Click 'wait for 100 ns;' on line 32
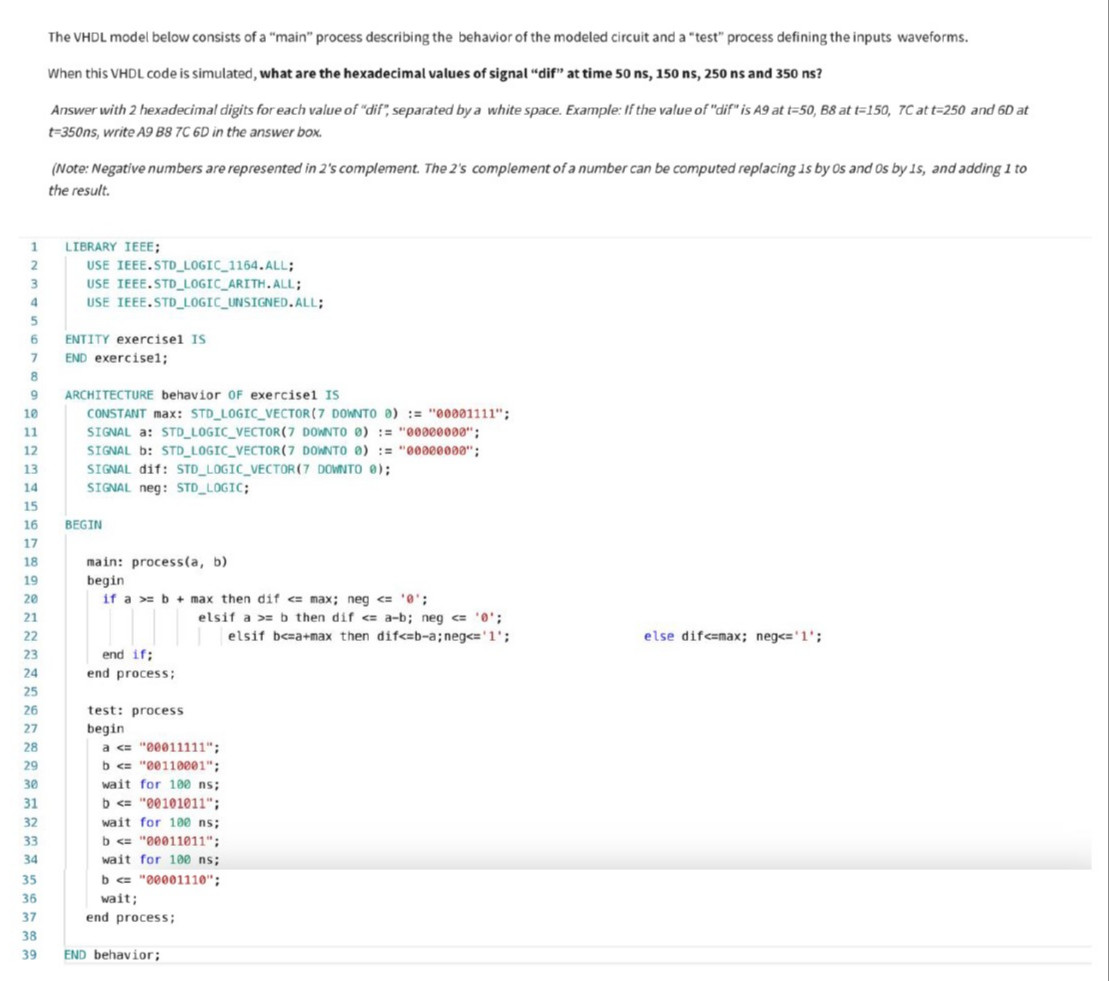Viewport: 1109px width, 981px height. (x=161, y=823)
